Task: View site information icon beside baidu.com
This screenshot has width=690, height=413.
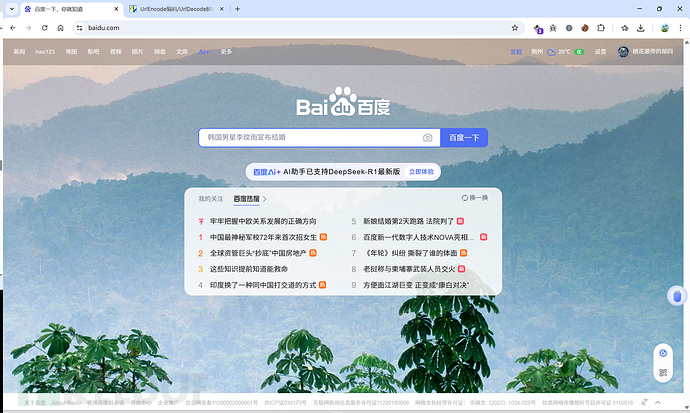Action: point(79,28)
